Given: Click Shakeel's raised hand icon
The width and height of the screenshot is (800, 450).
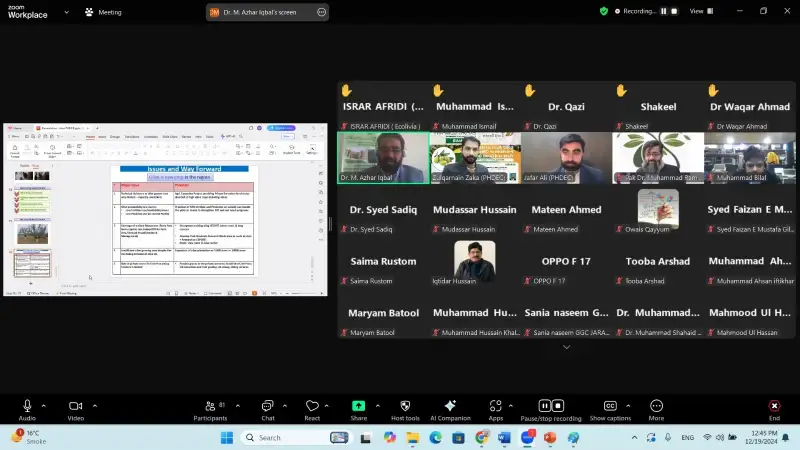Looking at the screenshot, I should point(621,91).
